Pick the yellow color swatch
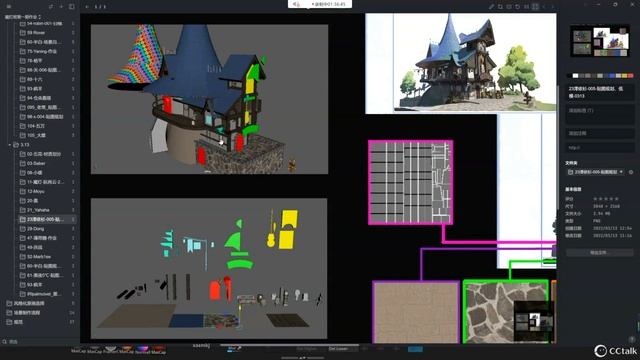 [624, 76]
